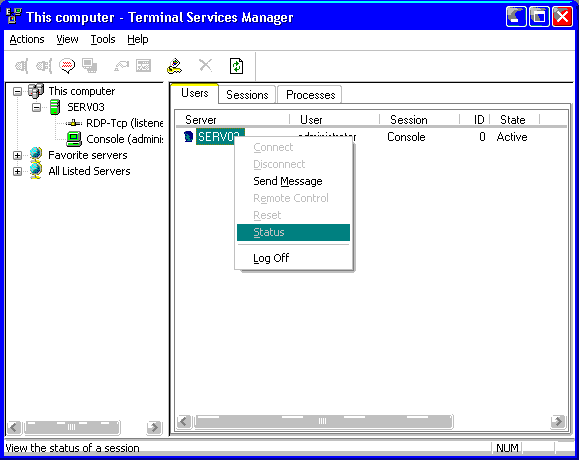The image size is (579, 460).
Task: Switch to the Processes tab
Action: (310, 95)
